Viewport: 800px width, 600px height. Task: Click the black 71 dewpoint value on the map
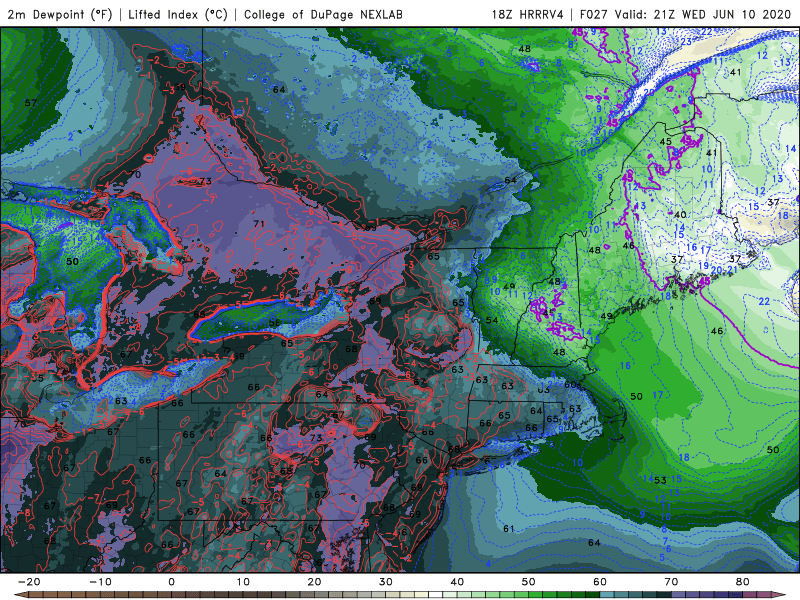(259, 223)
